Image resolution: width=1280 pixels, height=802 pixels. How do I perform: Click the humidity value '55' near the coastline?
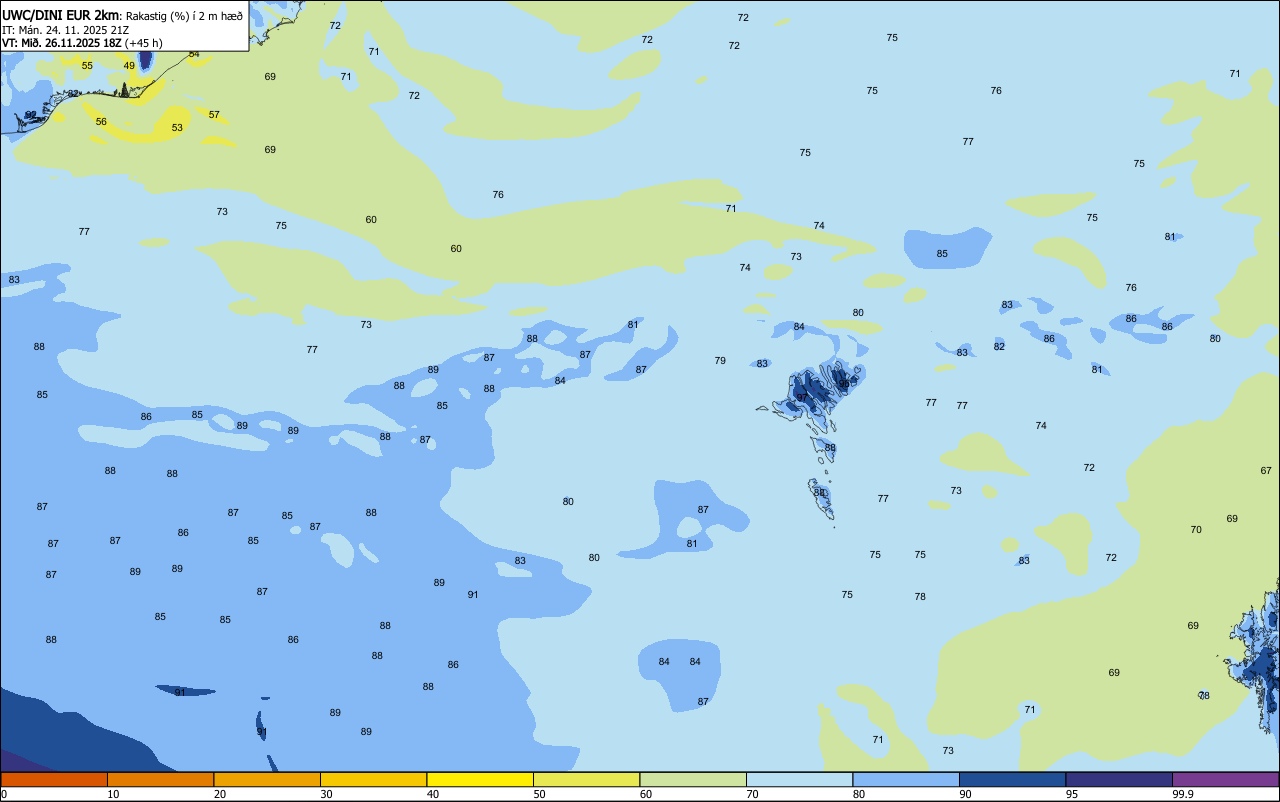tap(87, 66)
